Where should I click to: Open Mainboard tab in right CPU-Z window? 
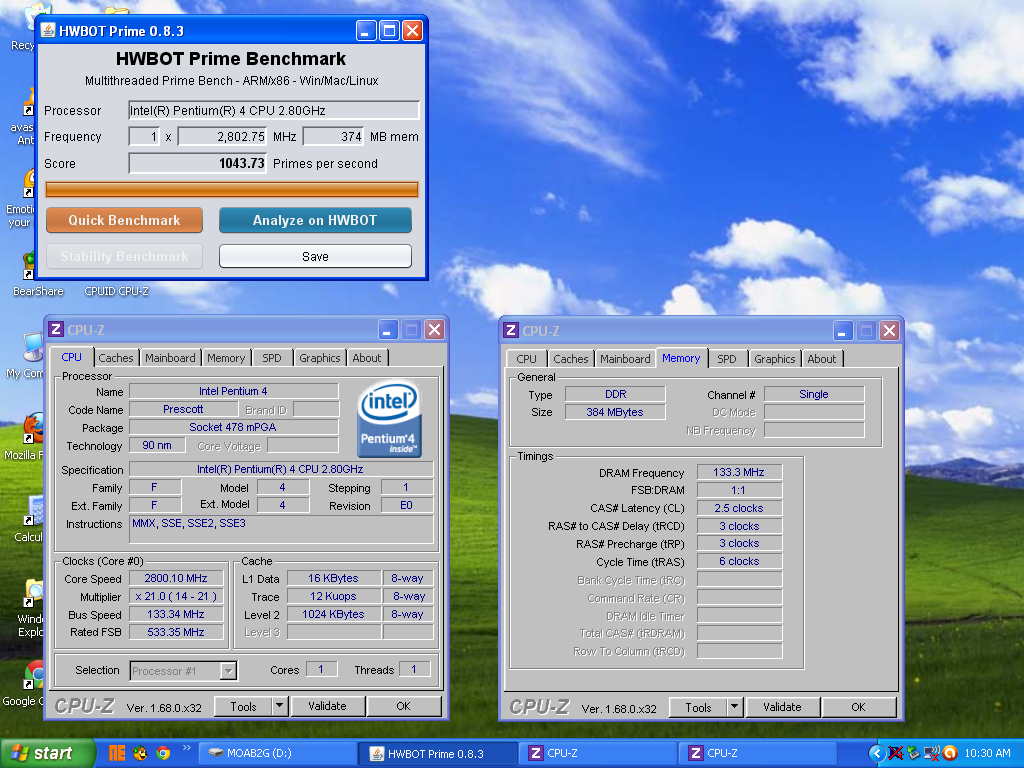pos(625,359)
